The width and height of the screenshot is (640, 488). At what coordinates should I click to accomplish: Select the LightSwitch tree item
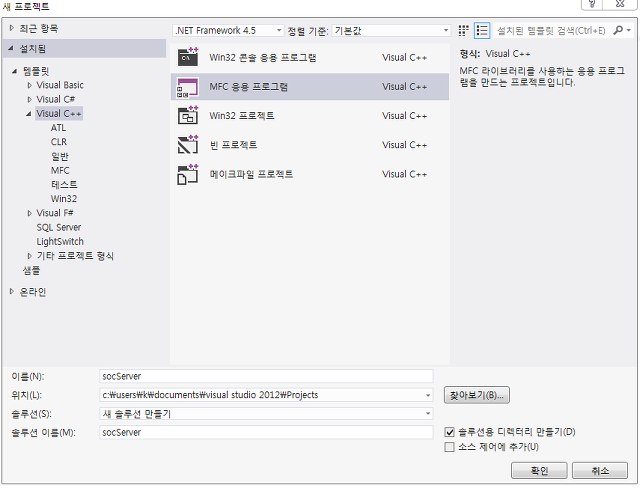[x=60, y=242]
